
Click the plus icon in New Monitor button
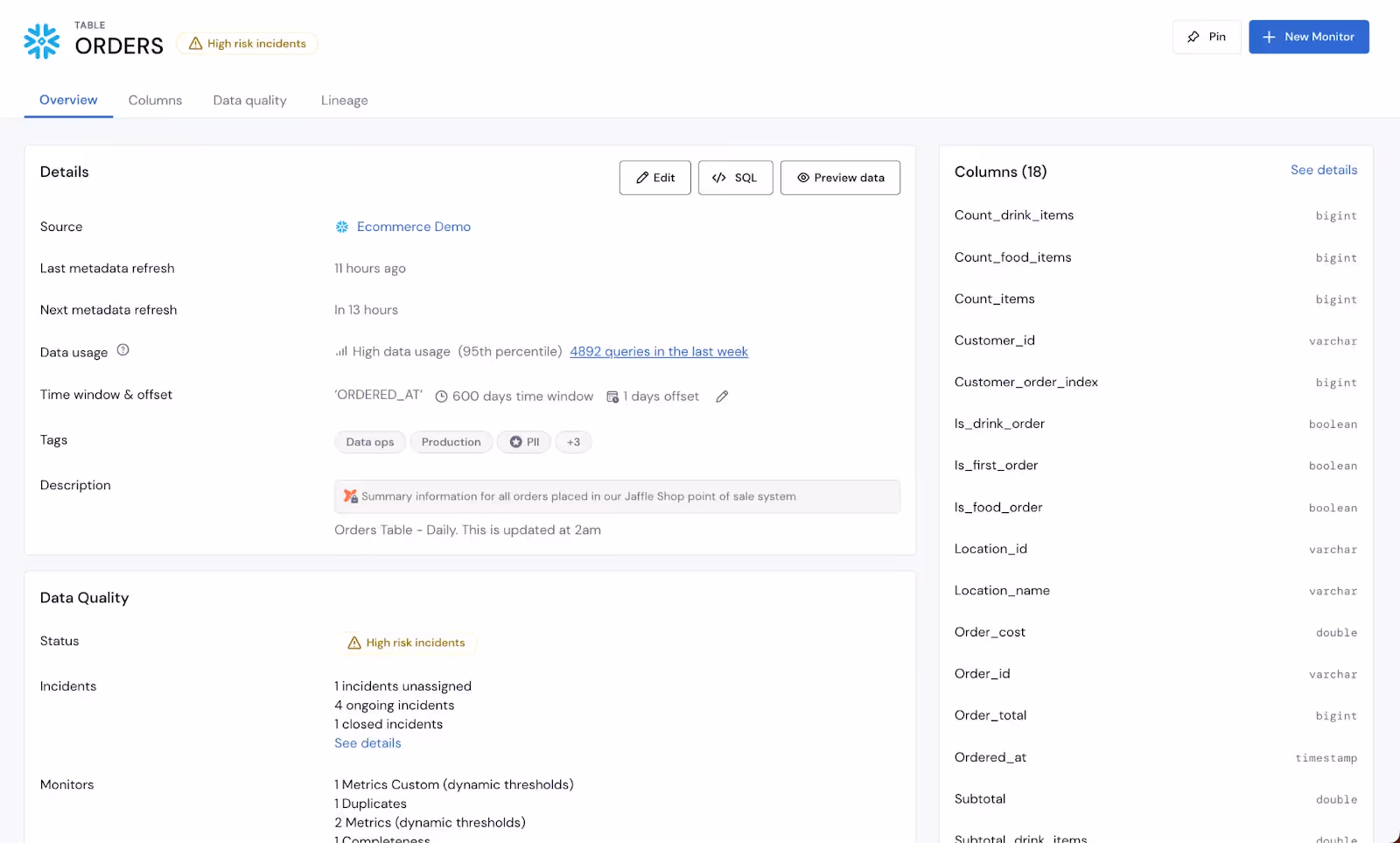[1269, 37]
